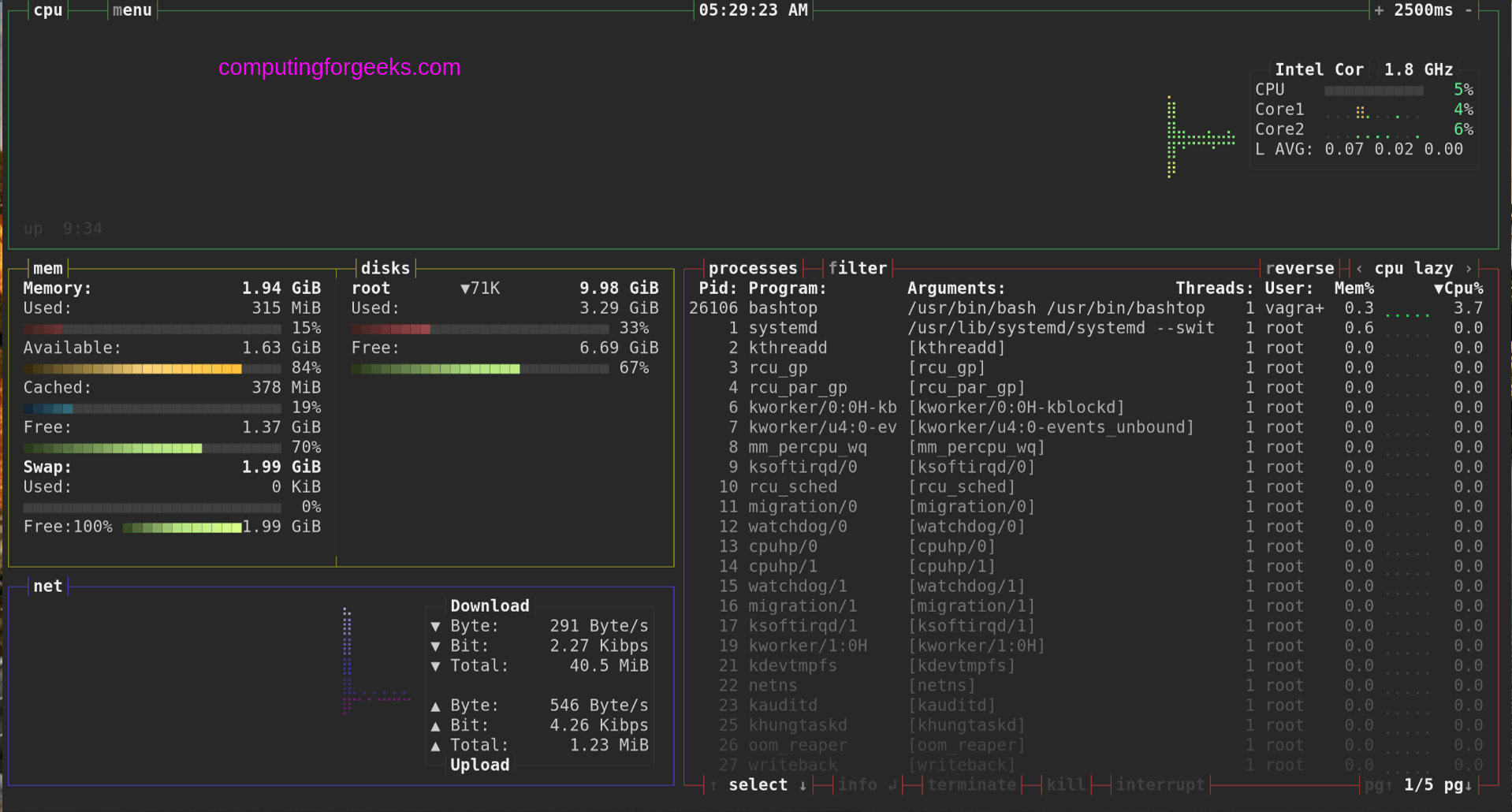Click kill at the bottom bar
This screenshot has height=812, width=1512.
[x=1066, y=784]
